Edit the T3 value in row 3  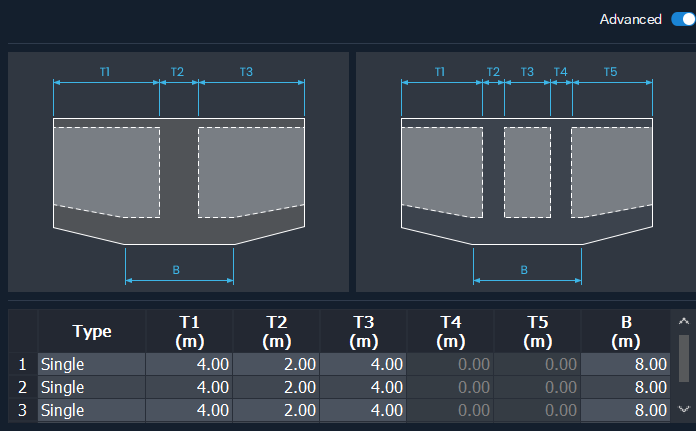click(363, 410)
